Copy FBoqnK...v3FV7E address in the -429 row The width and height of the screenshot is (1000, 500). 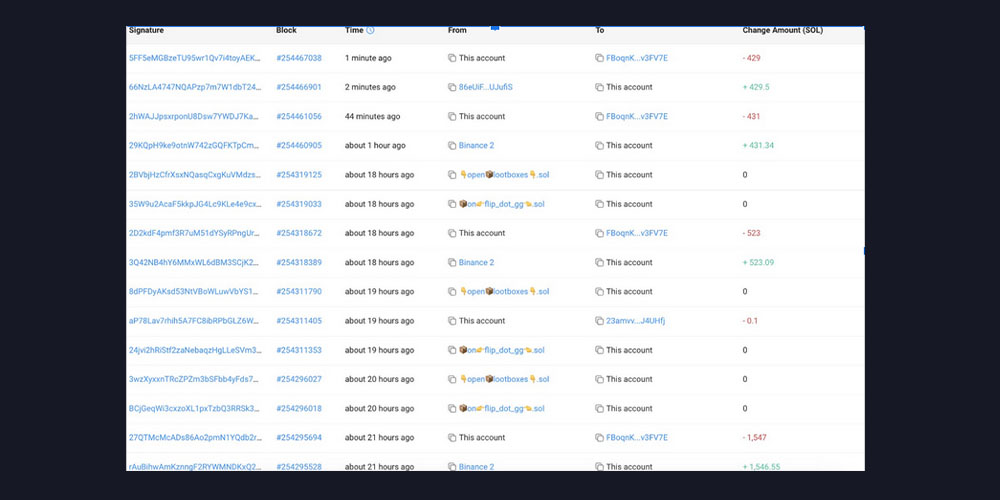(x=599, y=59)
